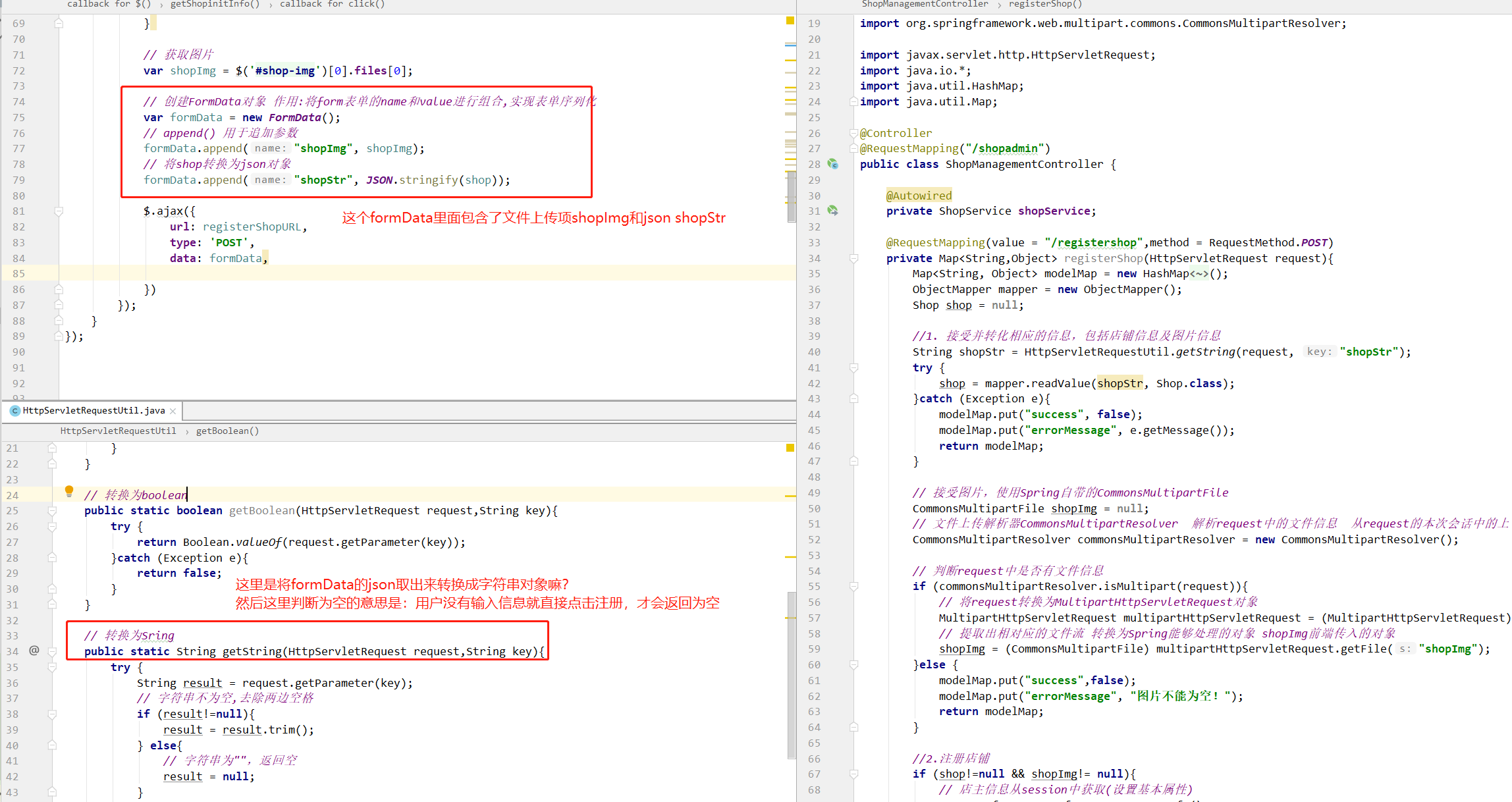
Task: Click the class icon on HttpServletRequestUtil.java tab
Action: click(15, 411)
